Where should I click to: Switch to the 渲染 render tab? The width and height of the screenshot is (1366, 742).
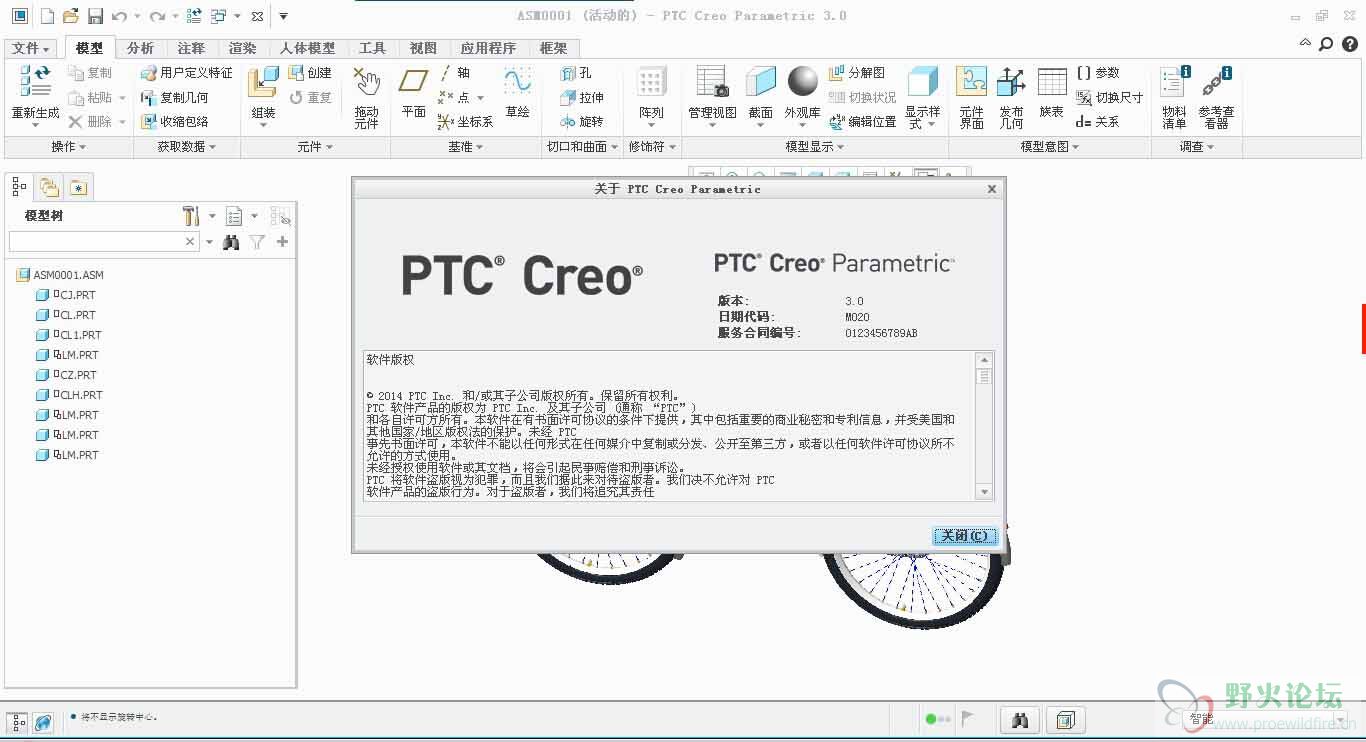(x=242, y=48)
